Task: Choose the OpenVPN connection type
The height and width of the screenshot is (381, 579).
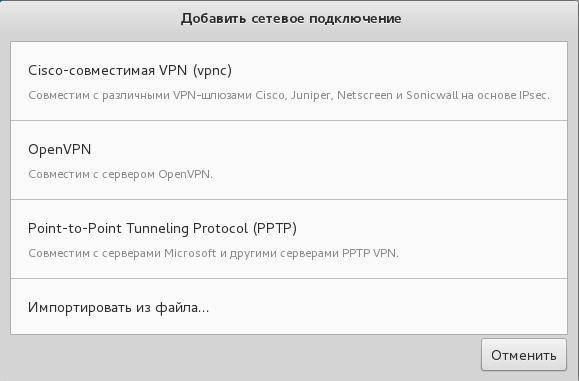Action: click(x=289, y=160)
